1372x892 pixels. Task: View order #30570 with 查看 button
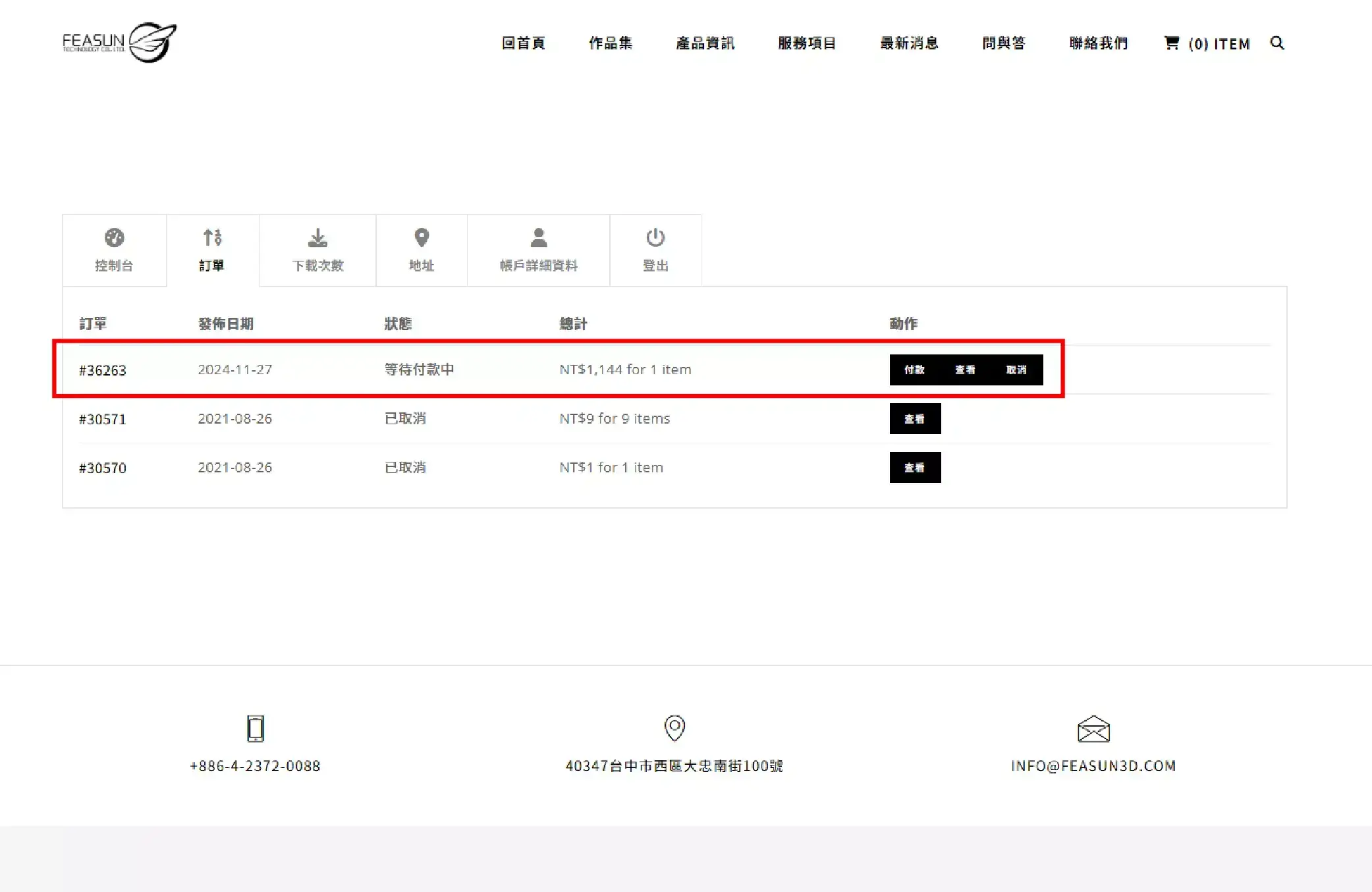click(915, 467)
